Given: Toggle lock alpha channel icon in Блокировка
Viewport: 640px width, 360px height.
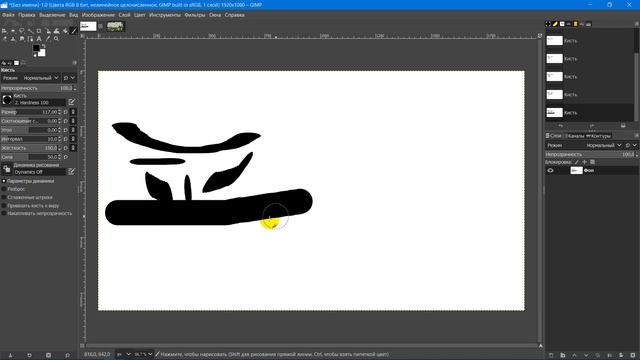Looking at the screenshot, I should tap(592, 162).
